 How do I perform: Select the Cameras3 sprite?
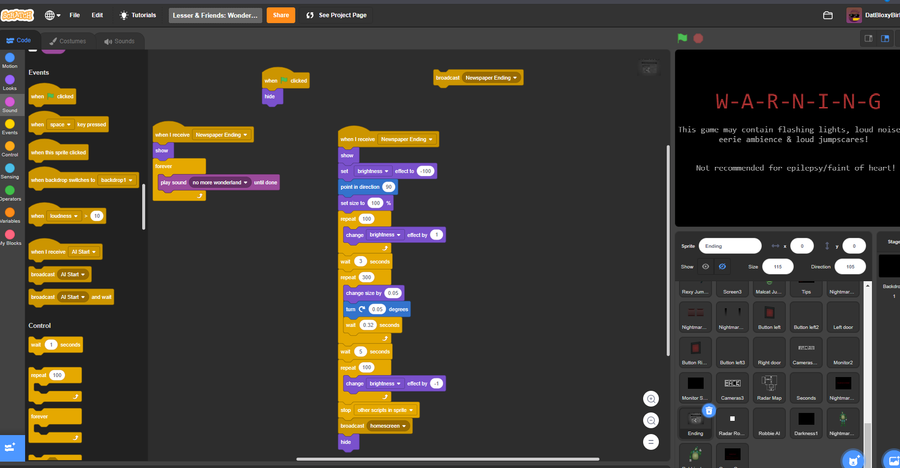[x=732, y=388]
